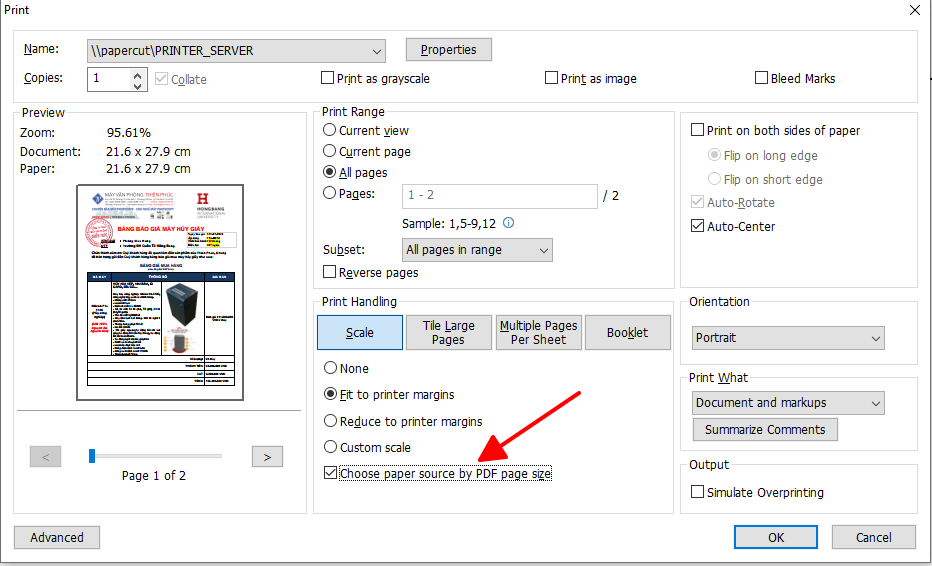This screenshot has width=932, height=566.
Task: Toggle Print on both sides of paper
Action: click(698, 130)
